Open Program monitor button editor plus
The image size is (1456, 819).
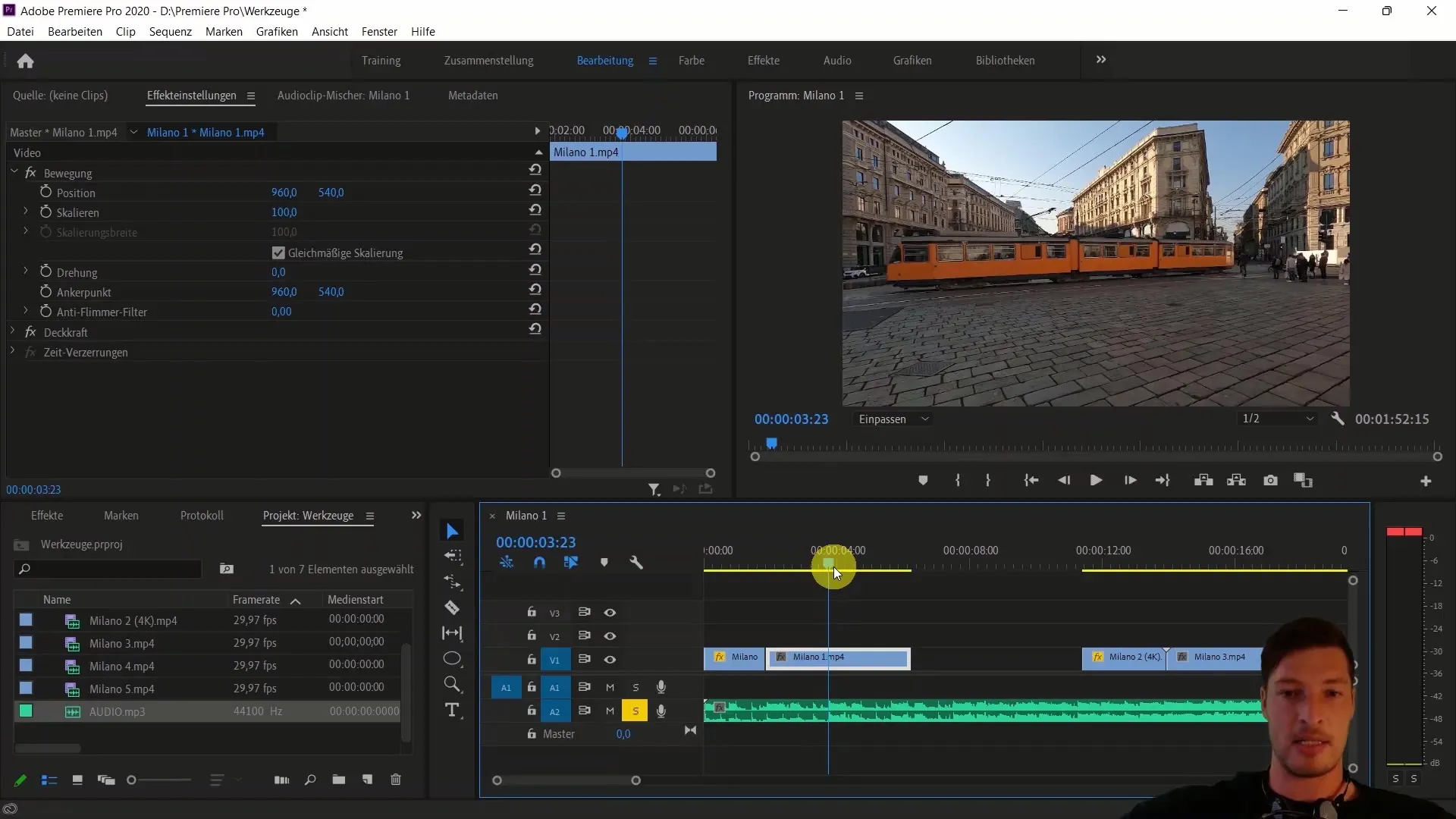[1426, 482]
